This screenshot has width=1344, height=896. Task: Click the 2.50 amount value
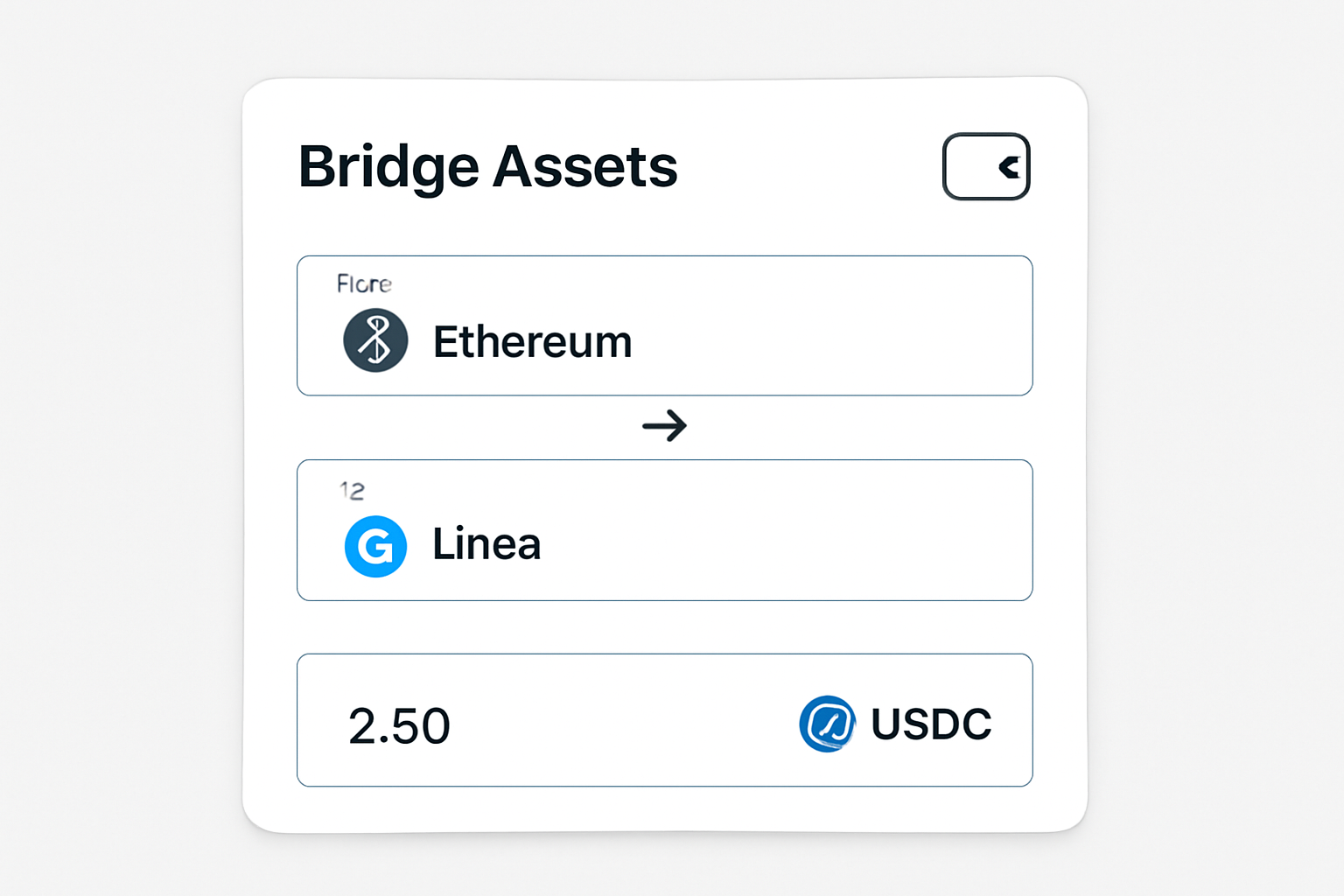coord(399,725)
